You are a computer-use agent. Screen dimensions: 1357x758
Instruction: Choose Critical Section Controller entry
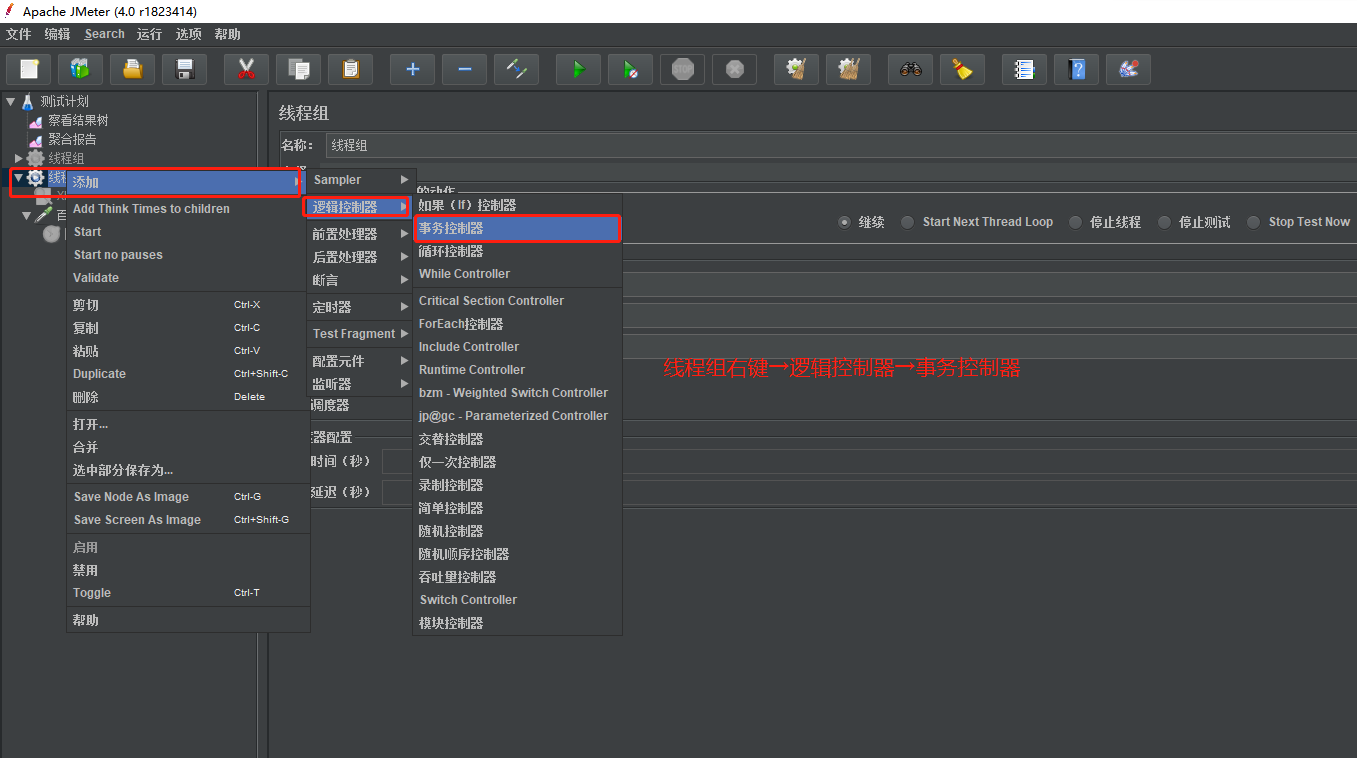[518, 301]
